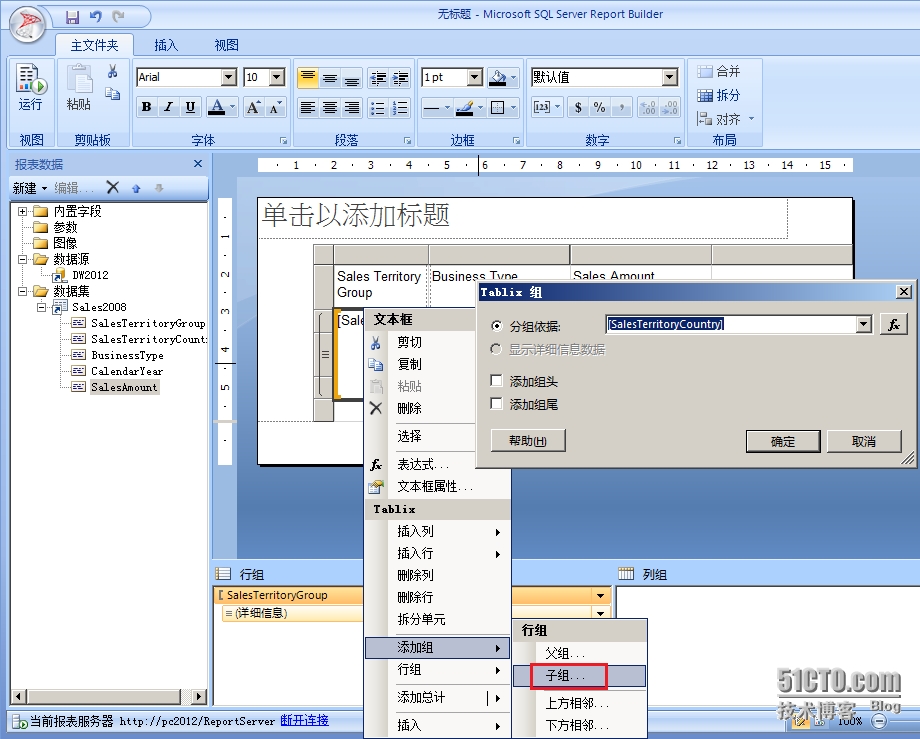Click the Cut scissors icon in ribbon
Image resolution: width=920 pixels, height=739 pixels.
[113, 72]
